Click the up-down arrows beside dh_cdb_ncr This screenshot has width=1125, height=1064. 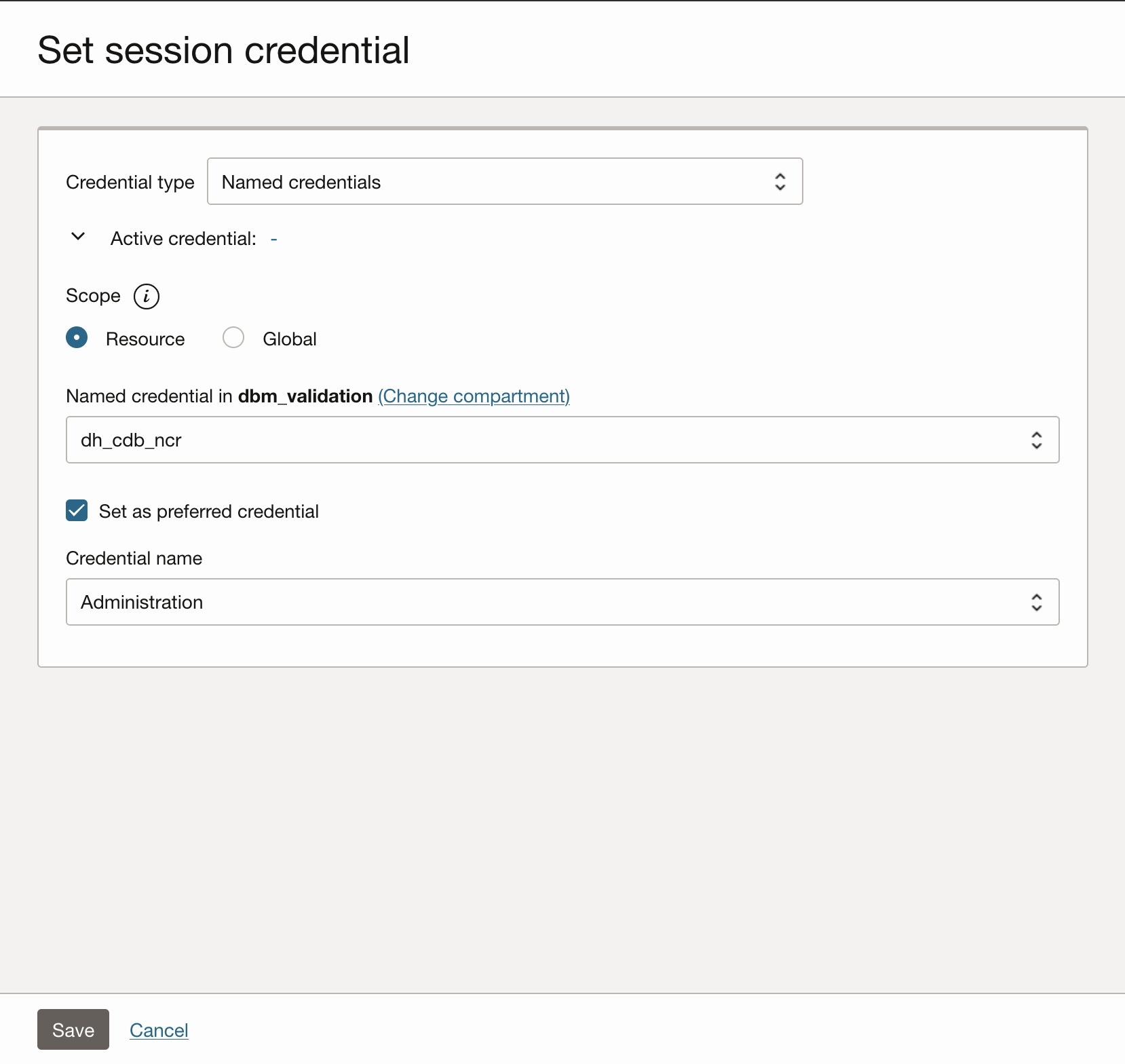[x=1036, y=440]
